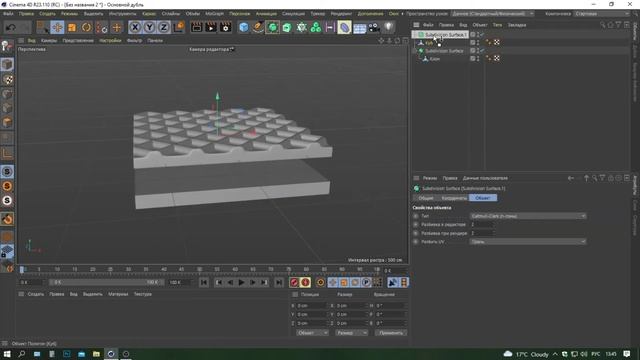The image size is (640, 360).
Task: Open the Тип Catmull-Clark dropdown
Action: point(528,216)
